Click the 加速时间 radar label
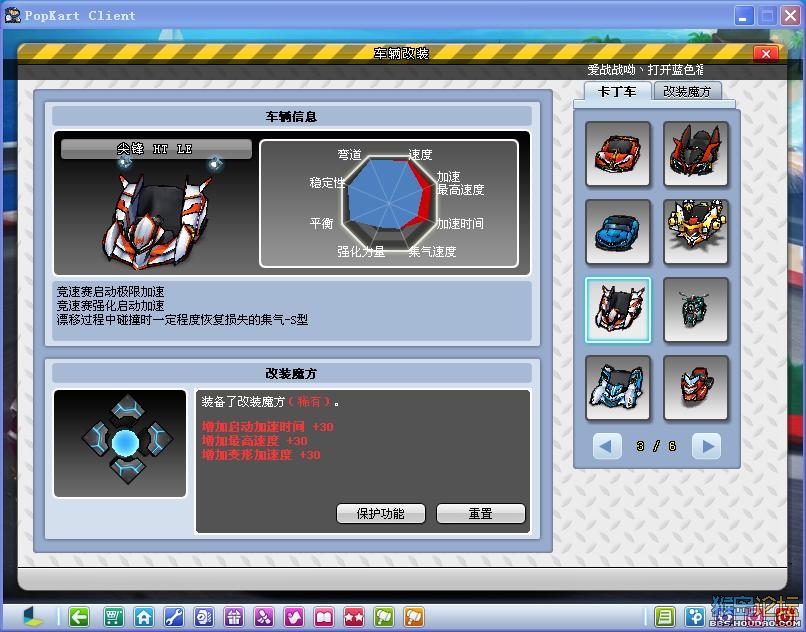 [x=460, y=223]
